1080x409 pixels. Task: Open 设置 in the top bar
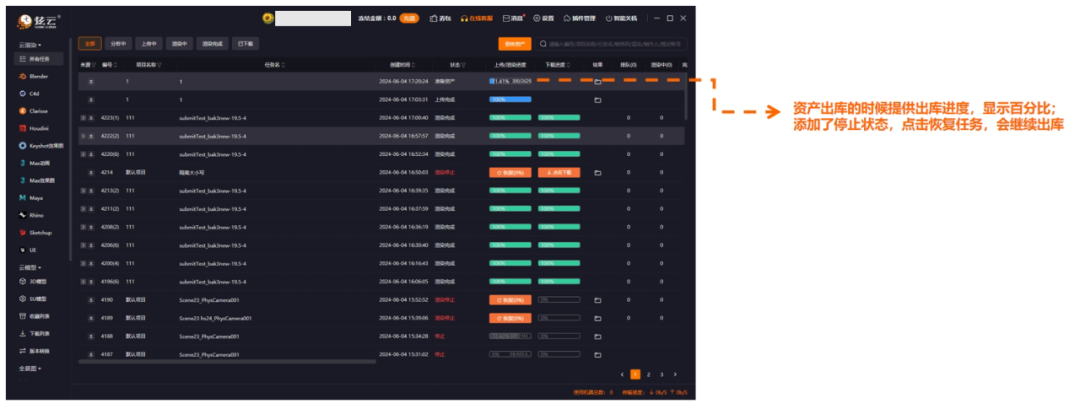543,19
